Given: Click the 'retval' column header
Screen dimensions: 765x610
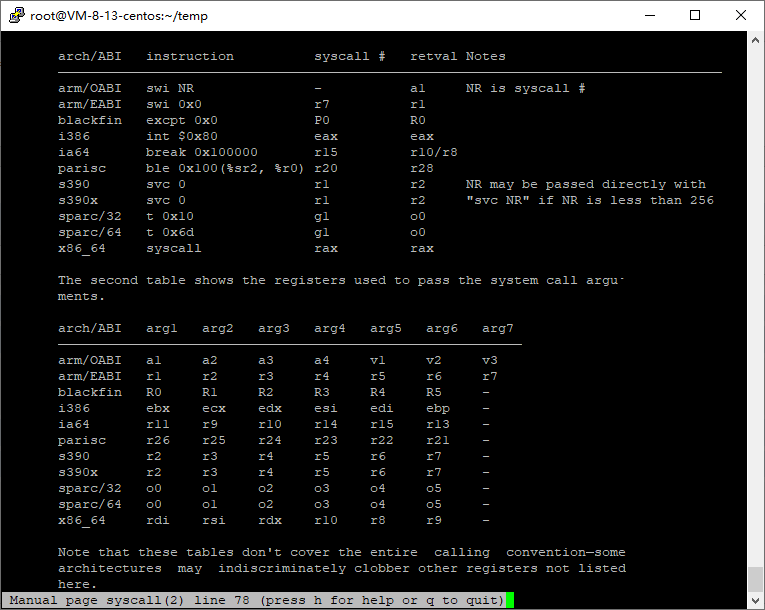Looking at the screenshot, I should (x=434, y=56).
